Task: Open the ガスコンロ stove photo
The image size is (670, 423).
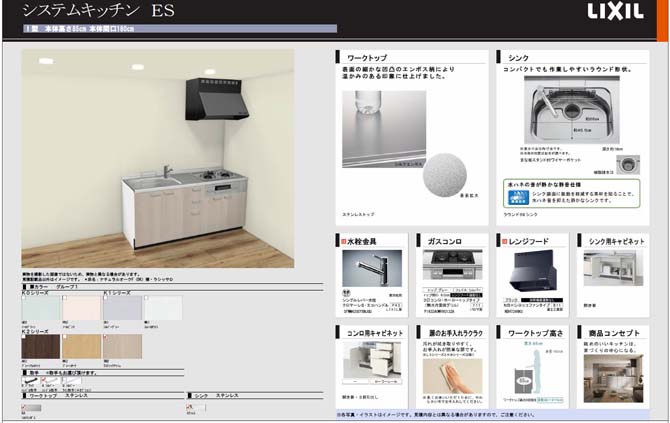Action: pos(453,264)
